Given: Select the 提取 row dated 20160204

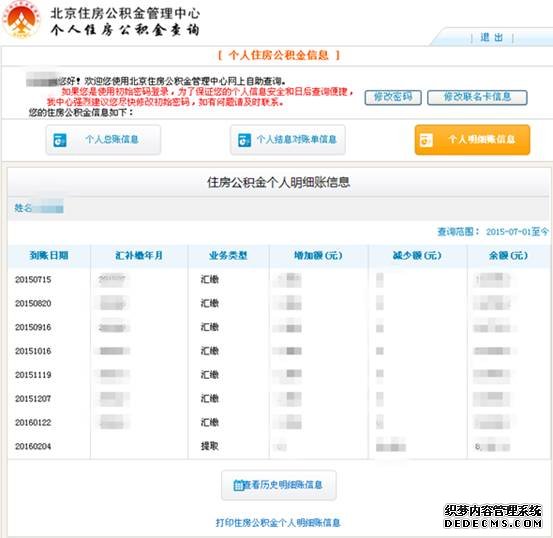Looking at the screenshot, I should tap(279, 446).
